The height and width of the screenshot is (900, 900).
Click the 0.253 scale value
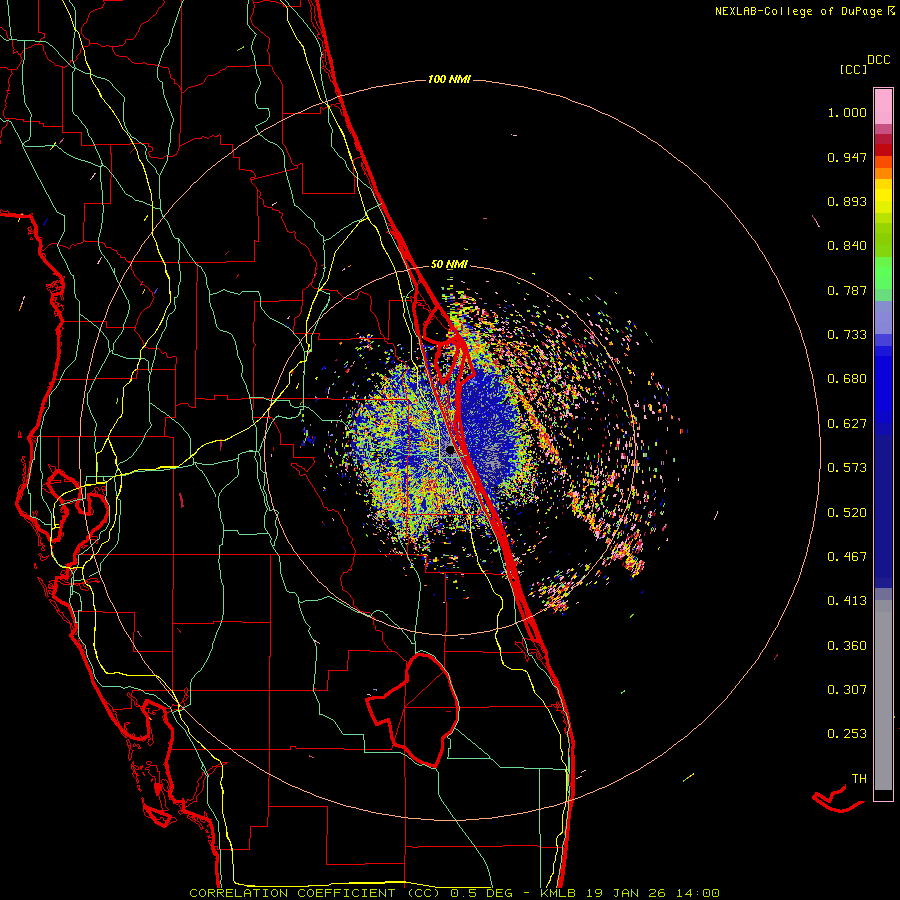click(x=847, y=734)
